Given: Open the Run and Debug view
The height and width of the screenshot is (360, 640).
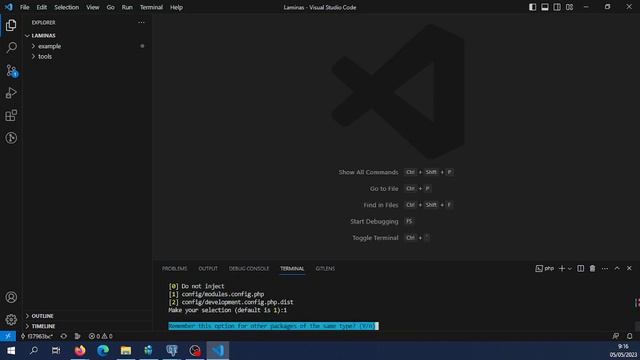Looking at the screenshot, I should tap(11, 93).
